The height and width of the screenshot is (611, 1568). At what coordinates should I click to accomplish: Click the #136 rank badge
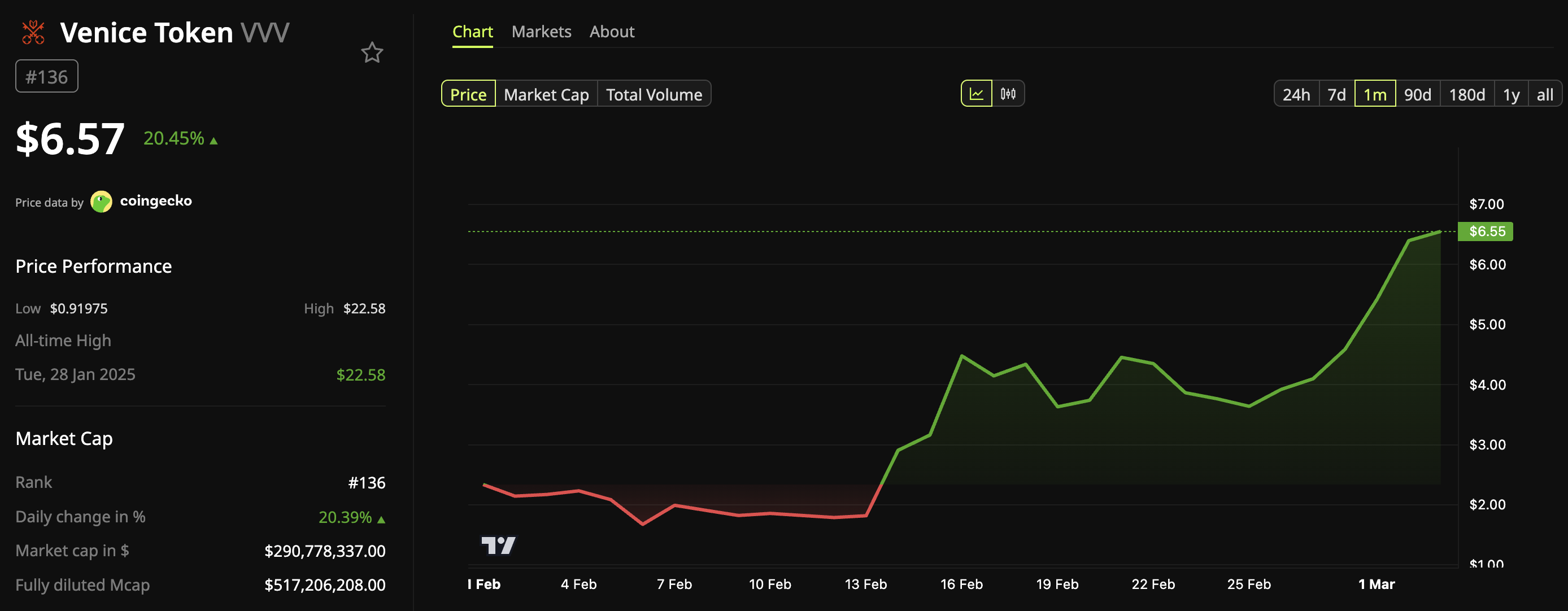coord(46,76)
